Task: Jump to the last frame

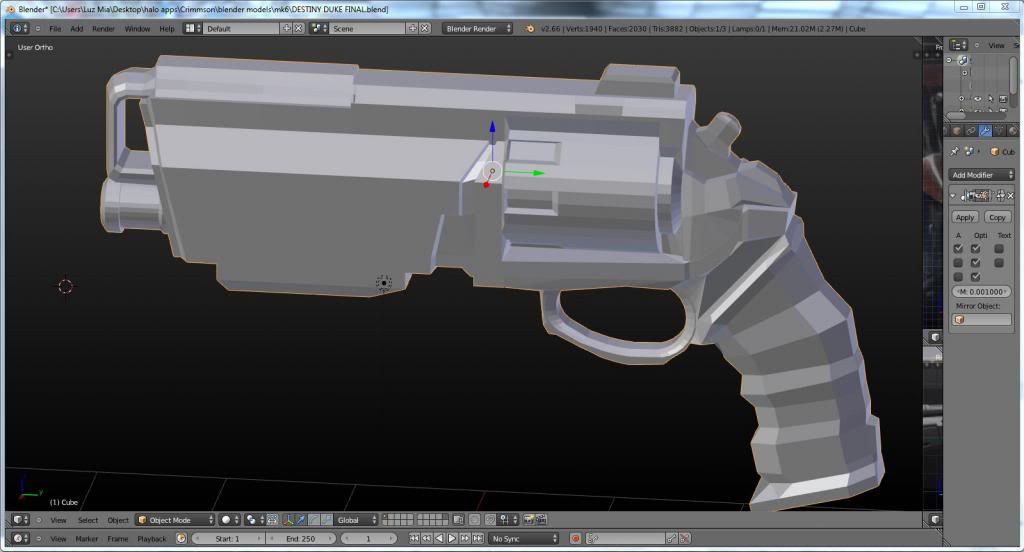Action: [x=478, y=539]
